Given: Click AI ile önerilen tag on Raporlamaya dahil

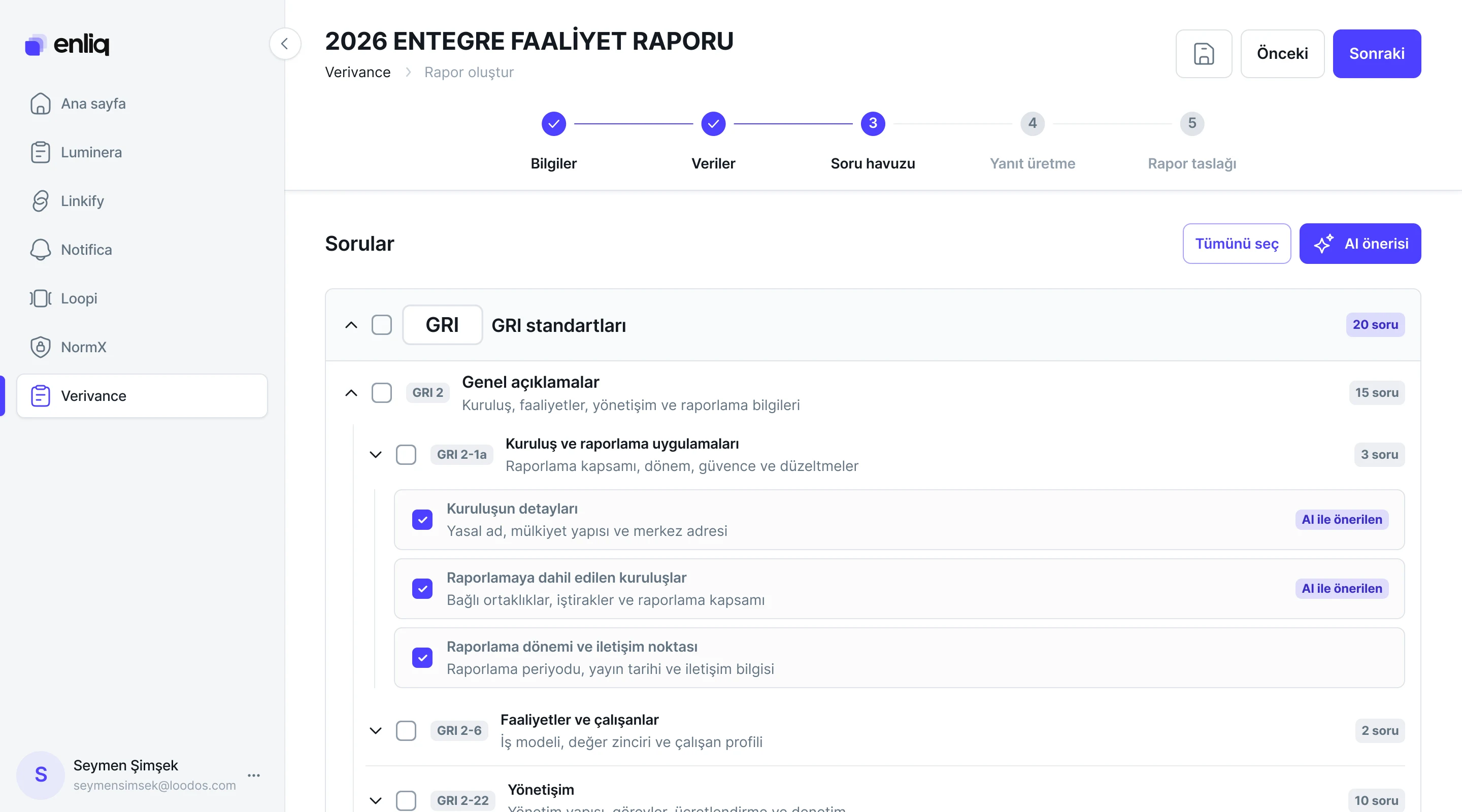Looking at the screenshot, I should pos(1342,589).
